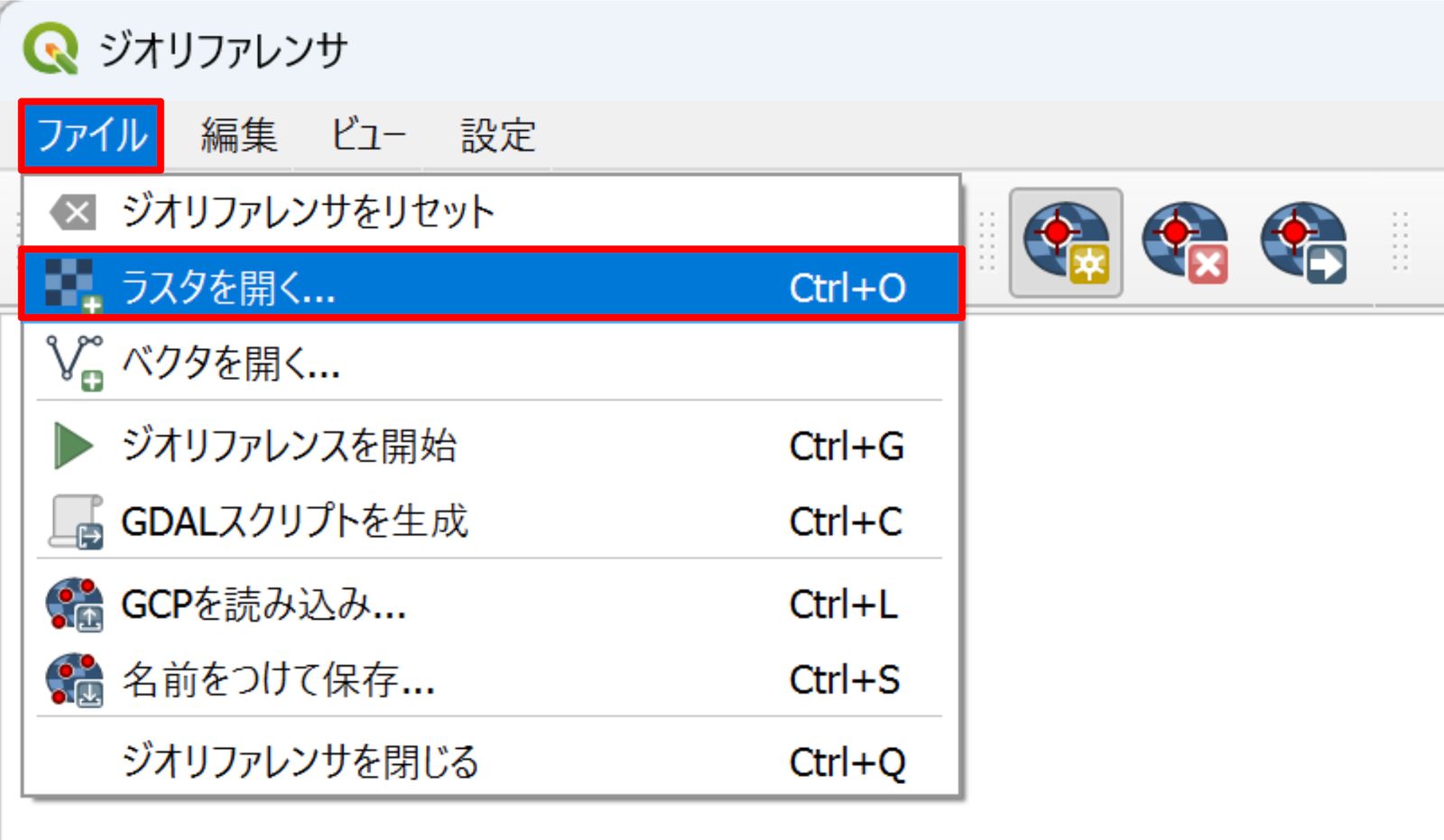Screen dimensions: 1444x840
Task: Choose ジオリファレンサを閉じる
Action: [491, 762]
